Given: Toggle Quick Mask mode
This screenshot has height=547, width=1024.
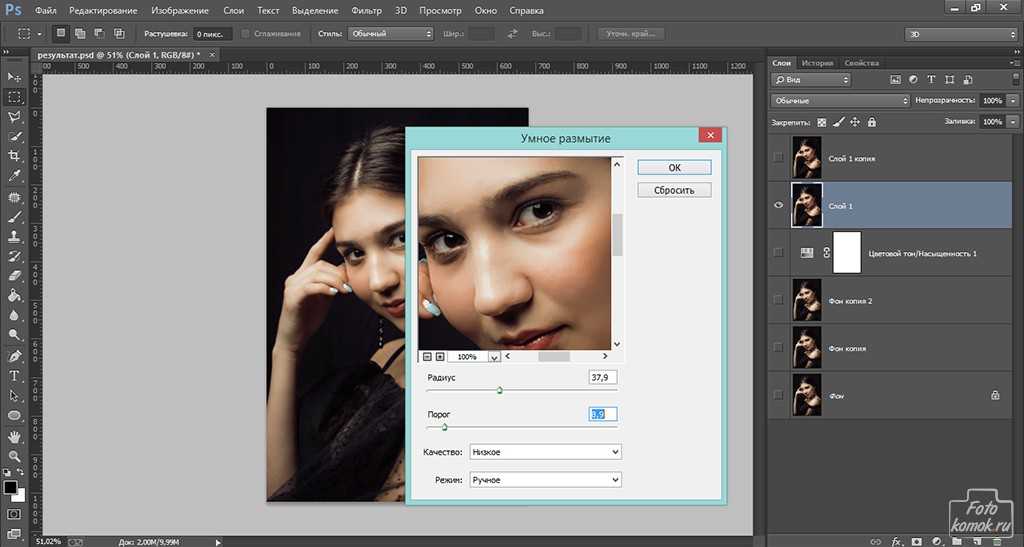Looking at the screenshot, I should tap(14, 514).
